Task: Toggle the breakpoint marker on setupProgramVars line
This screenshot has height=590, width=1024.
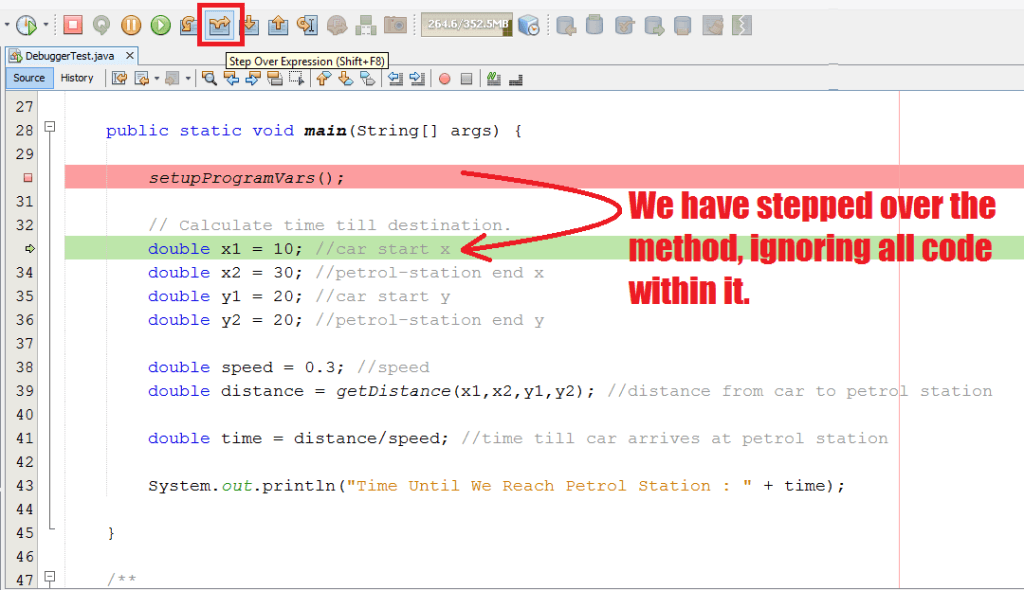Action: (x=28, y=178)
